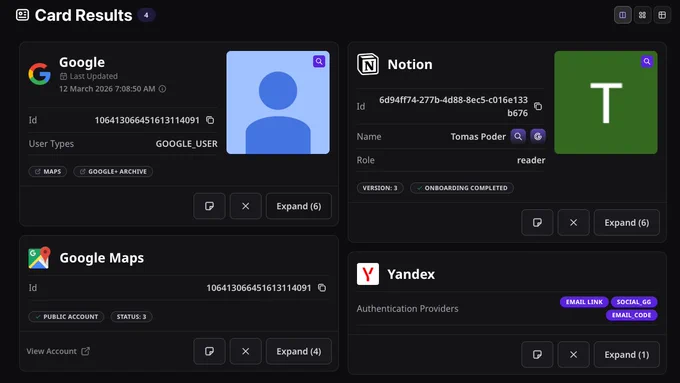Click the VERSION: 3 badge
Screen dimensions: 680x383
pos(380,188)
